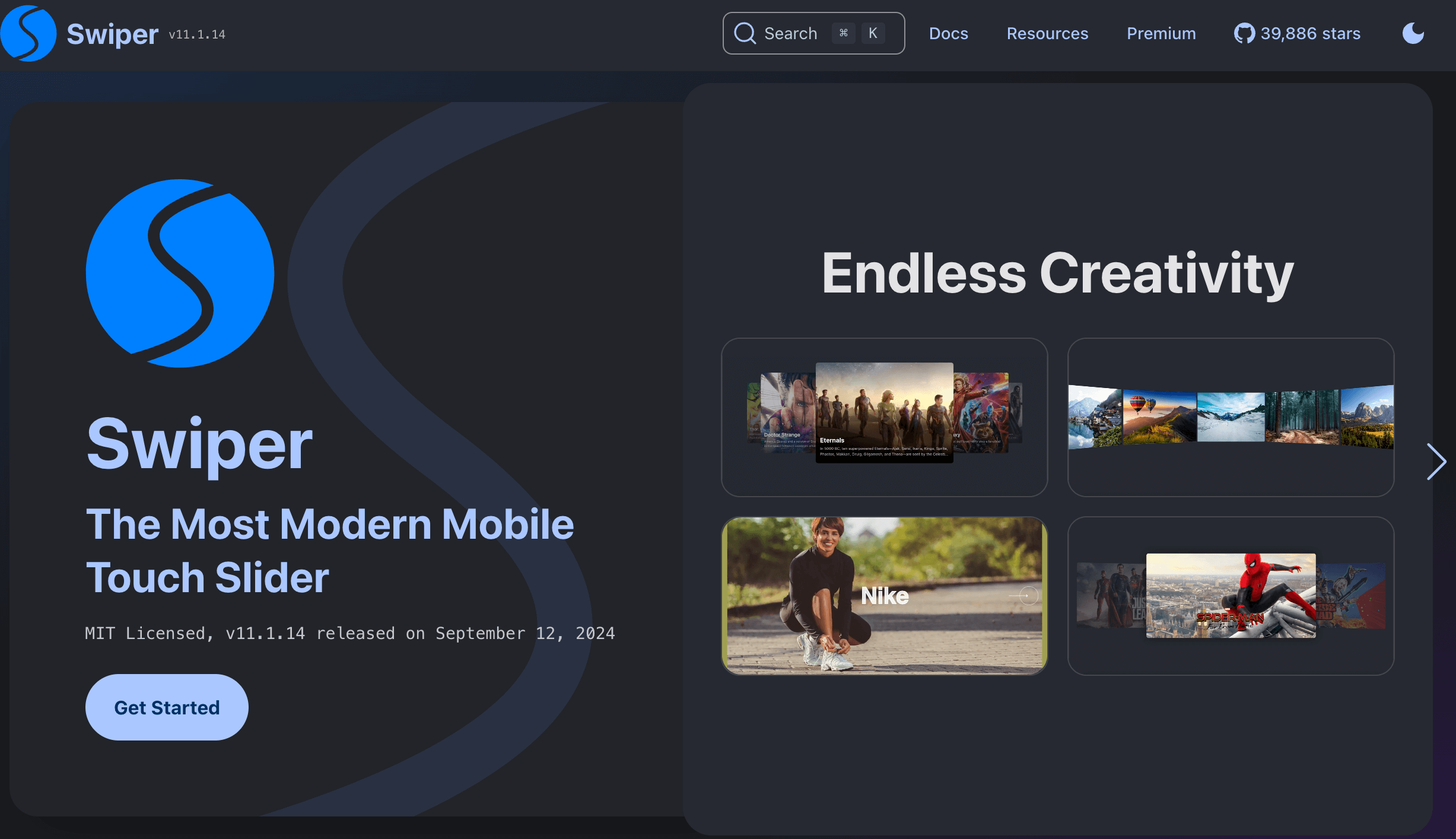Open the Nike slider demo thumbnail
The image size is (1456, 839).
884,596
